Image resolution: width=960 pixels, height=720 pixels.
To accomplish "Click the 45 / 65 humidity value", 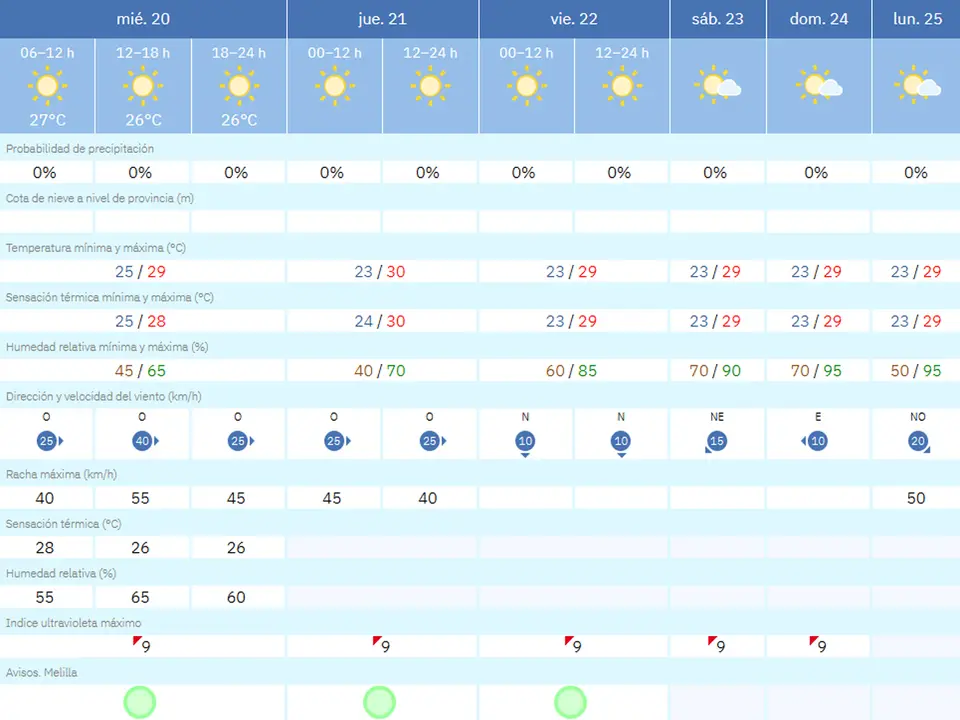I will click(x=140, y=370).
